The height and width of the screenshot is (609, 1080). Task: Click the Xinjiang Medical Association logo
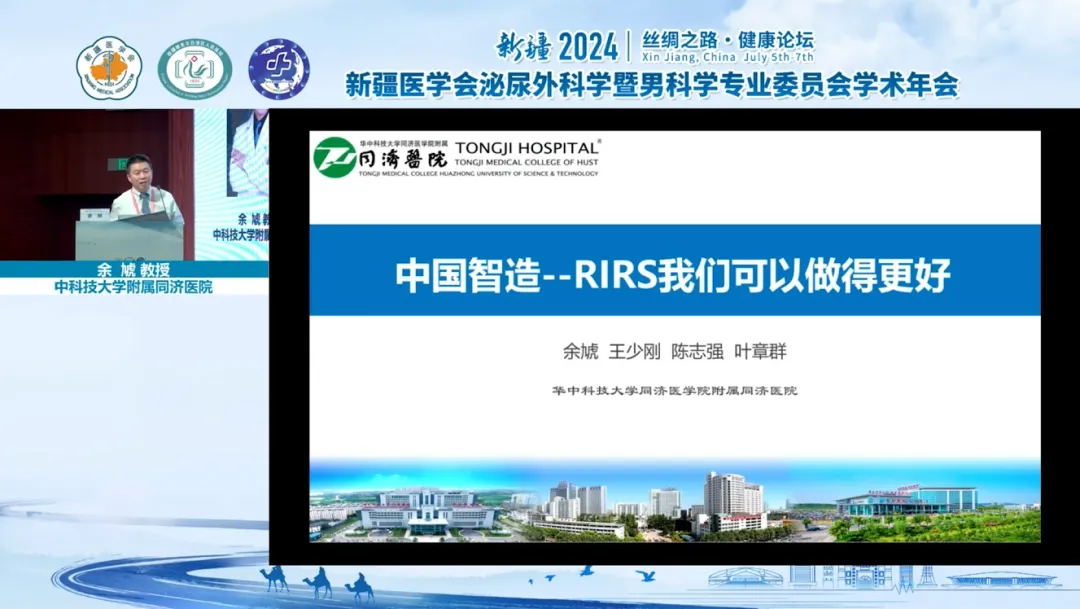[x=109, y=69]
